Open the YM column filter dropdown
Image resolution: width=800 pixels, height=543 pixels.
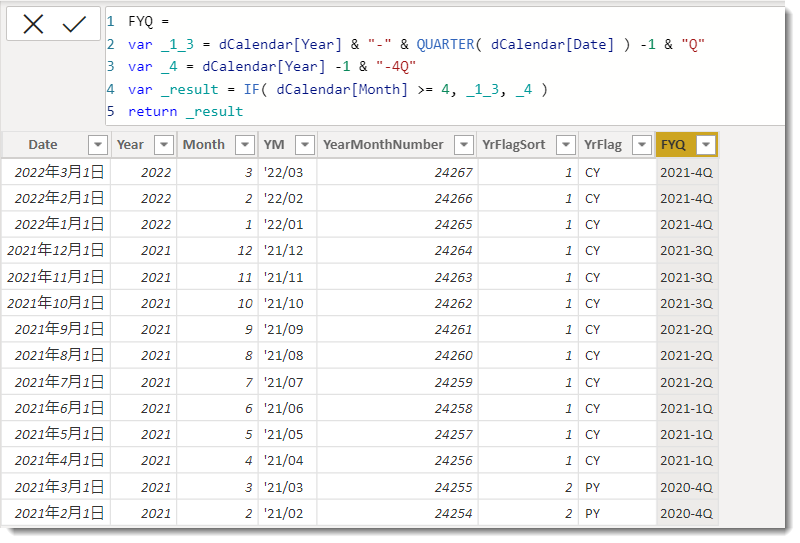coord(305,145)
